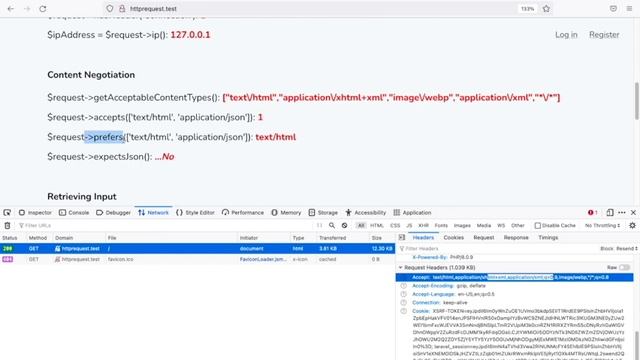
Task: Show the Request details tab
Action: (484, 238)
